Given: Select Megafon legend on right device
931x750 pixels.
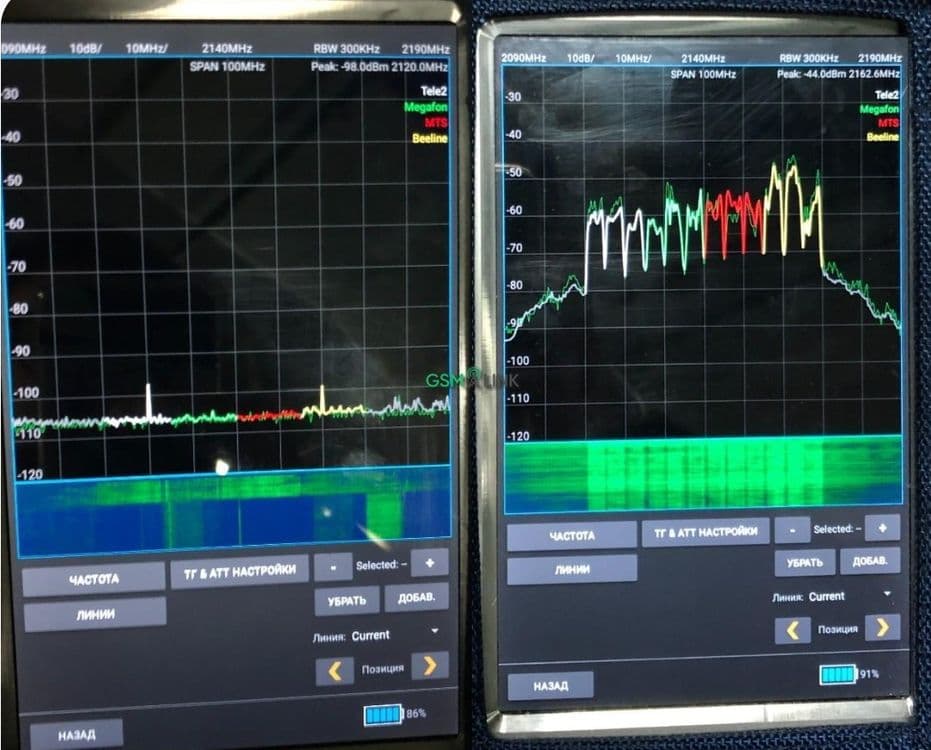Looking at the screenshot, I should tap(879, 109).
